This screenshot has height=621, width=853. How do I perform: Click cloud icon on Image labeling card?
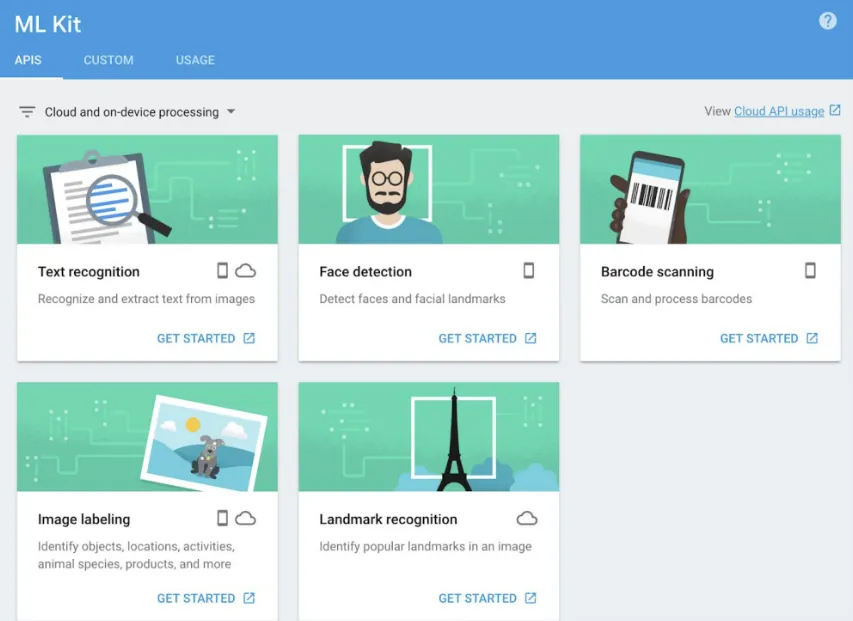click(245, 519)
